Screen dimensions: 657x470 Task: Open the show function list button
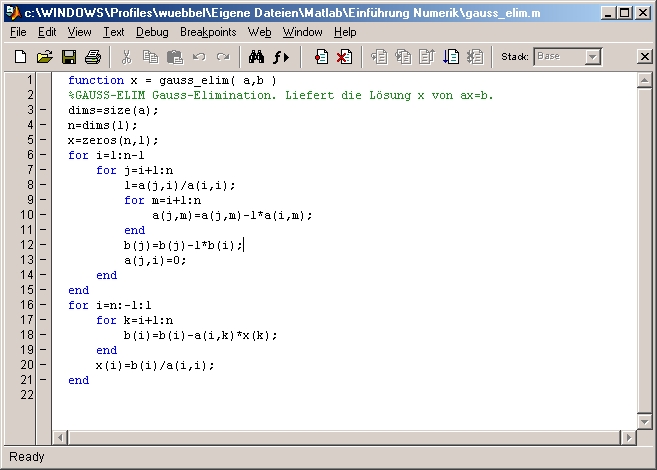pyautogui.click(x=281, y=57)
